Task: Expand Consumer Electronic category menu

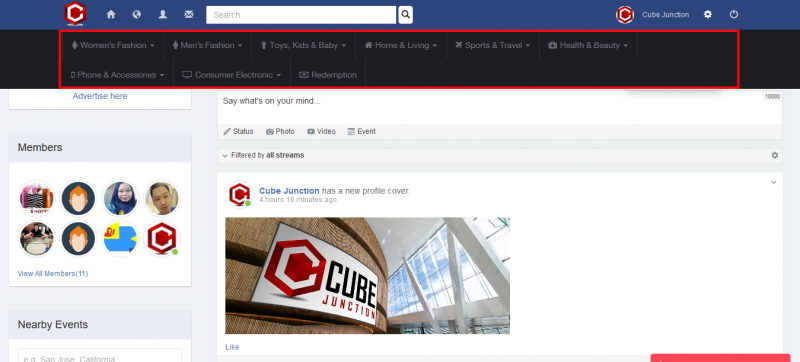Action: (232, 75)
